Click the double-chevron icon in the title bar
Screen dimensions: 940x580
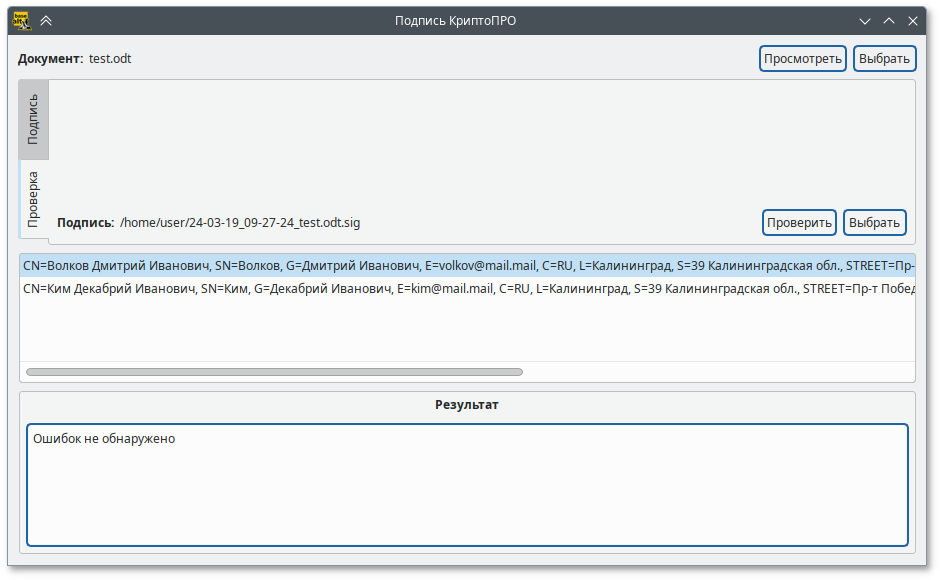46,20
